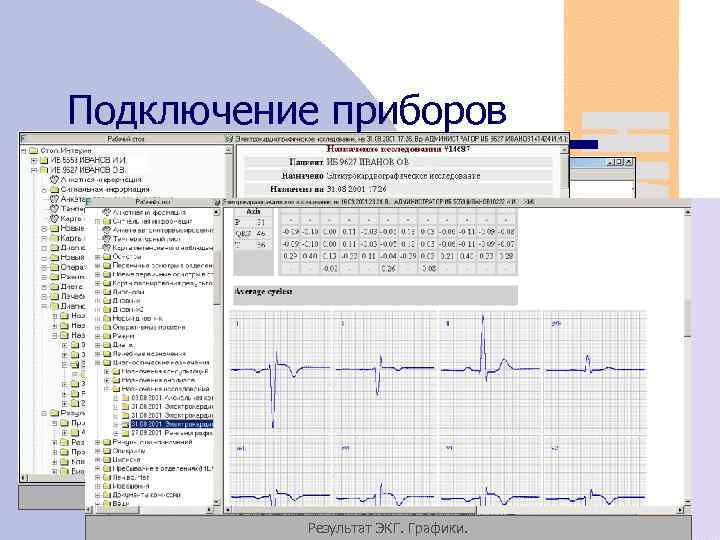
Task: Open lead II ECG graph
Action: pyautogui.click(x=385, y=372)
